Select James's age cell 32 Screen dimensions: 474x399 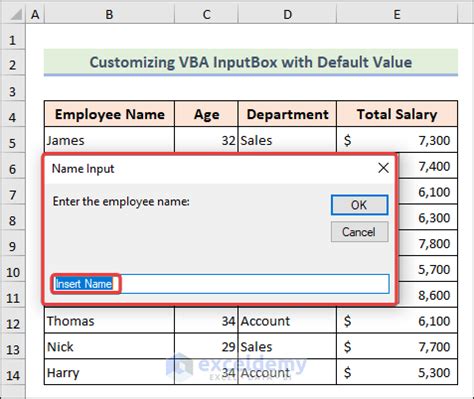[x=206, y=140]
